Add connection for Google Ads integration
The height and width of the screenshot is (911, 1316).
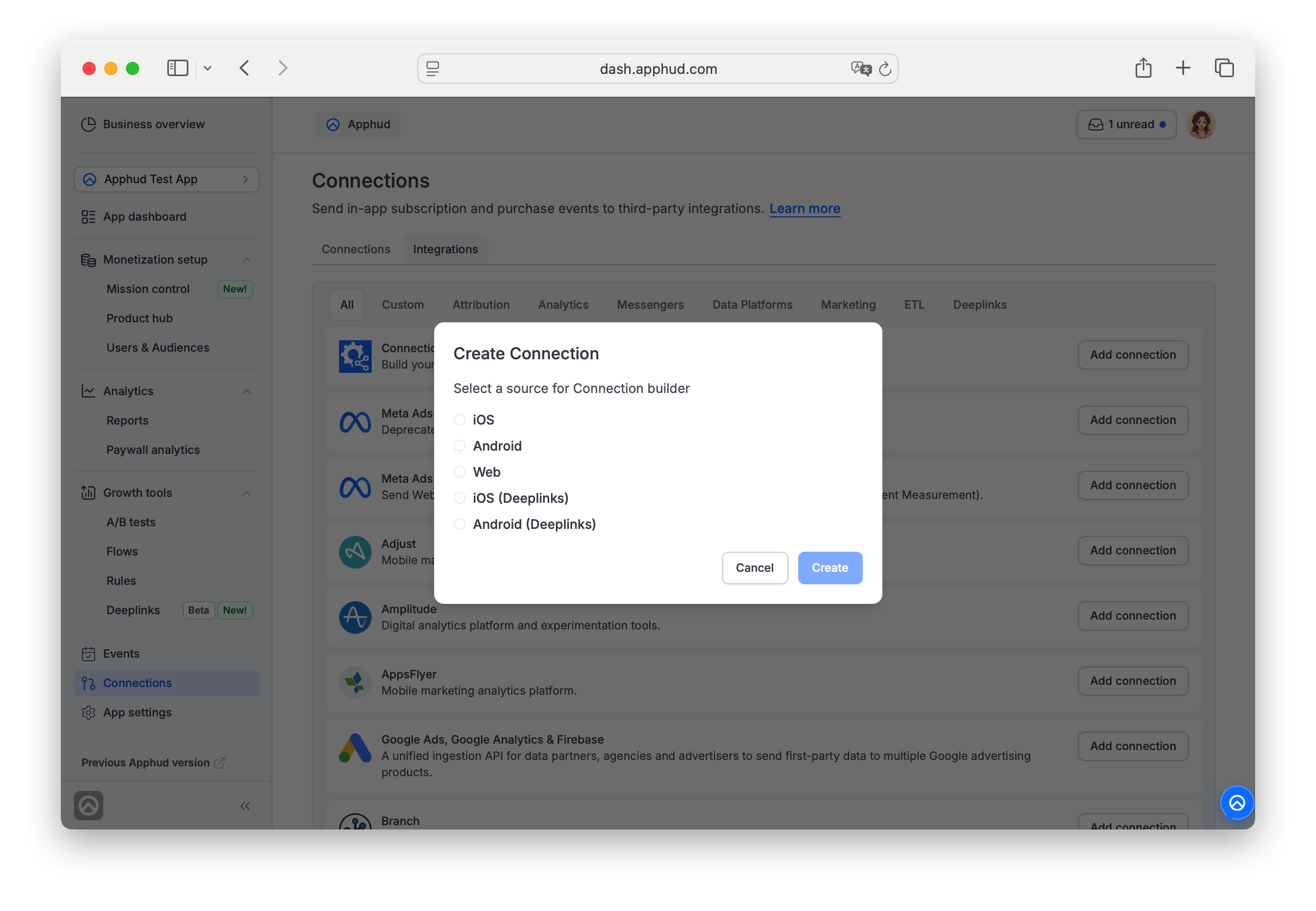click(1132, 745)
